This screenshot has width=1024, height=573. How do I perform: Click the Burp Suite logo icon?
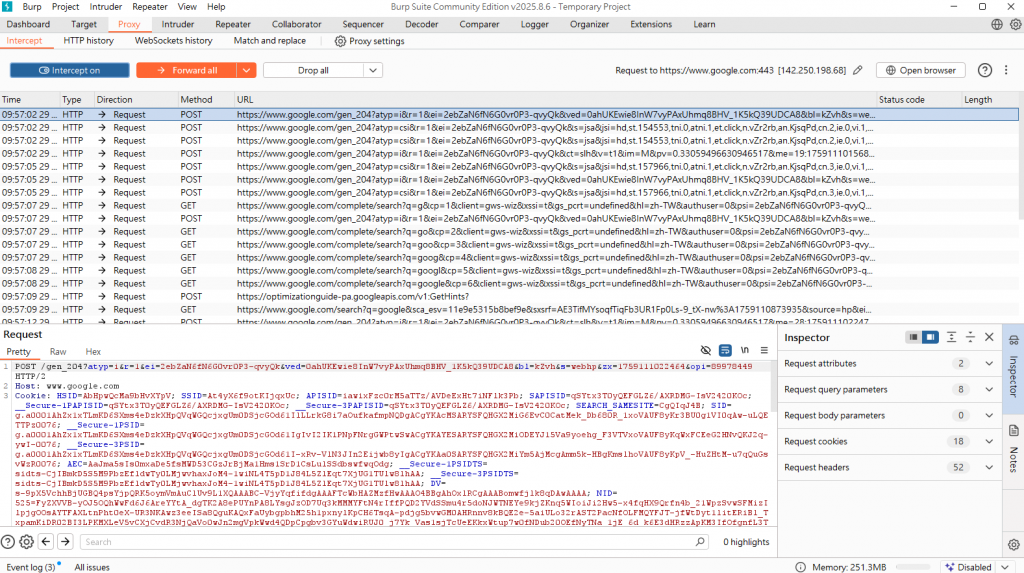7,7
